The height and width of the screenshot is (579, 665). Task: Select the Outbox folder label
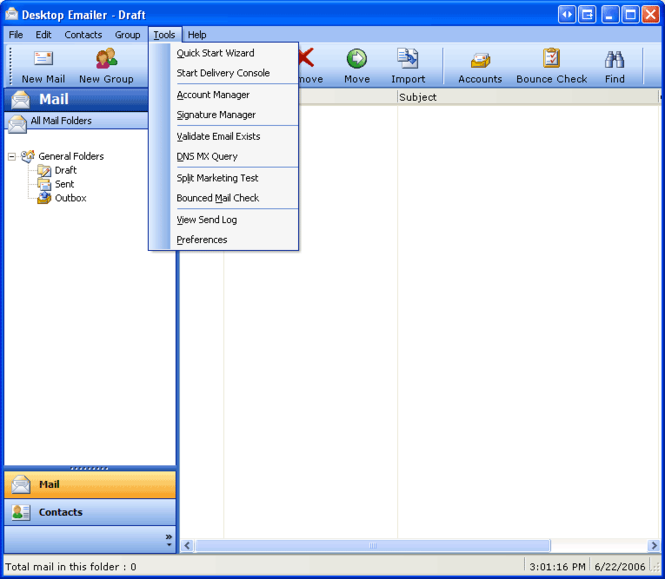[70, 198]
